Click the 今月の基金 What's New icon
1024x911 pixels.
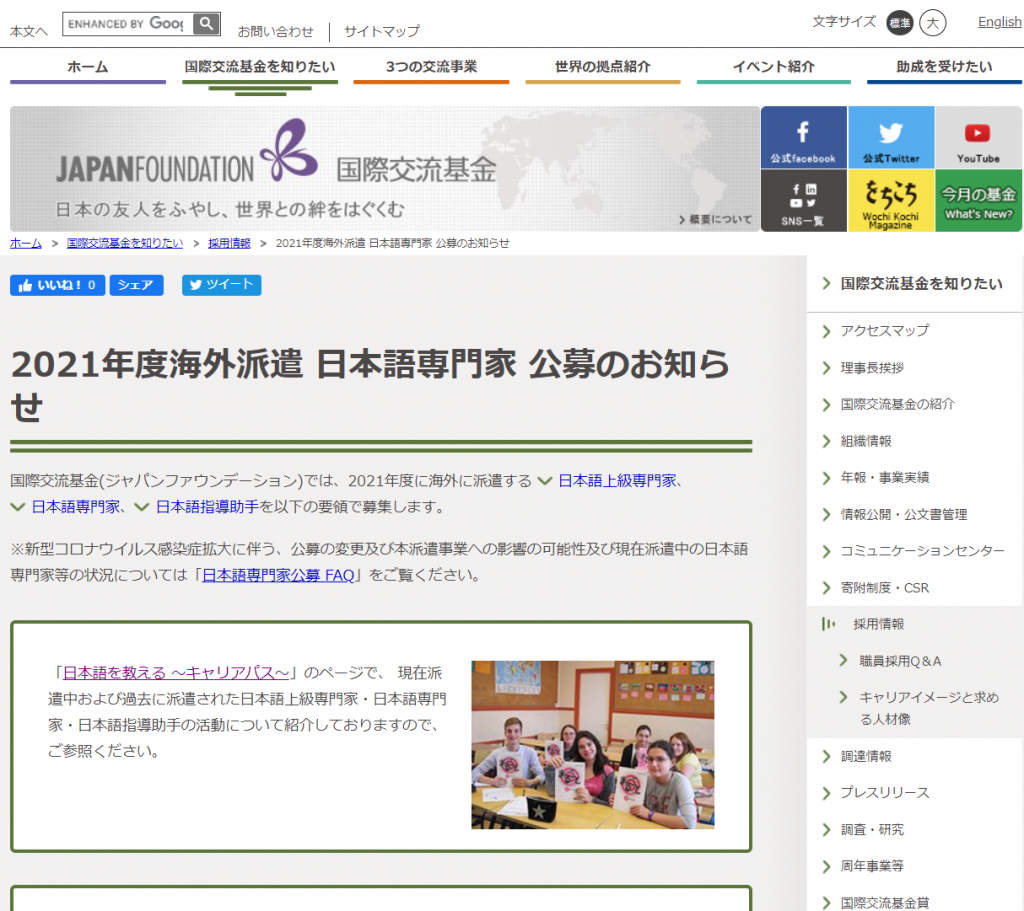tap(978, 201)
